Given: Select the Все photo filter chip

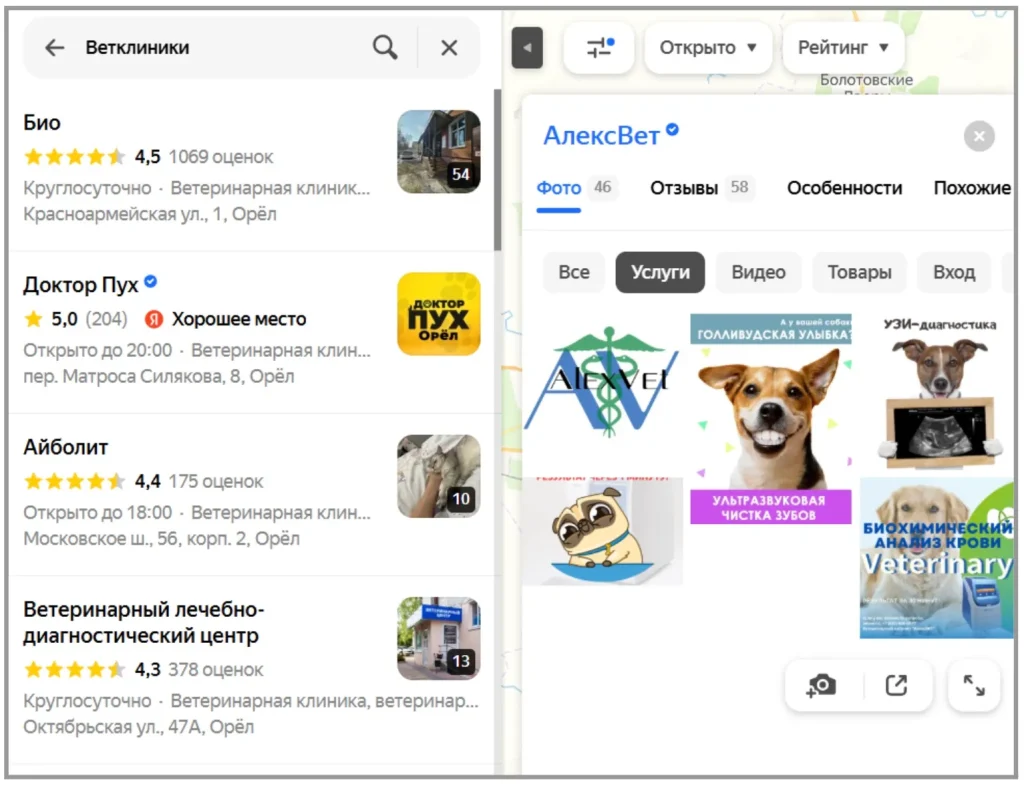Looking at the screenshot, I should pos(574,272).
